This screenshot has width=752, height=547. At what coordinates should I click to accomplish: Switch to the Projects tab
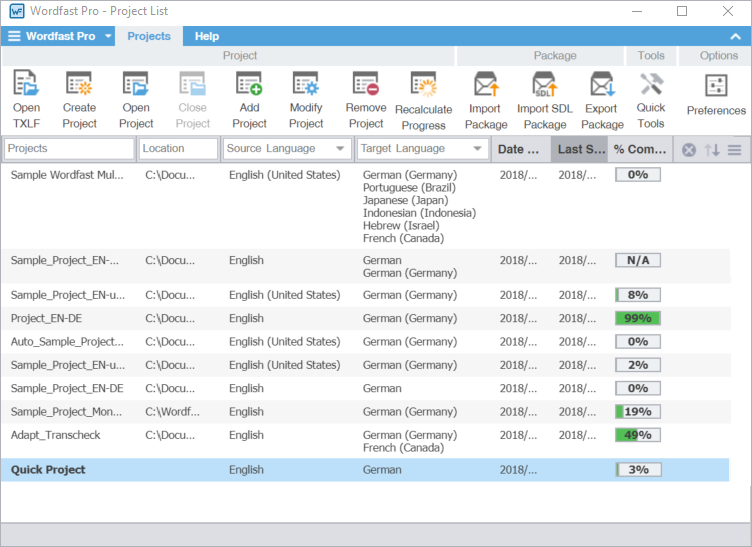(x=149, y=36)
